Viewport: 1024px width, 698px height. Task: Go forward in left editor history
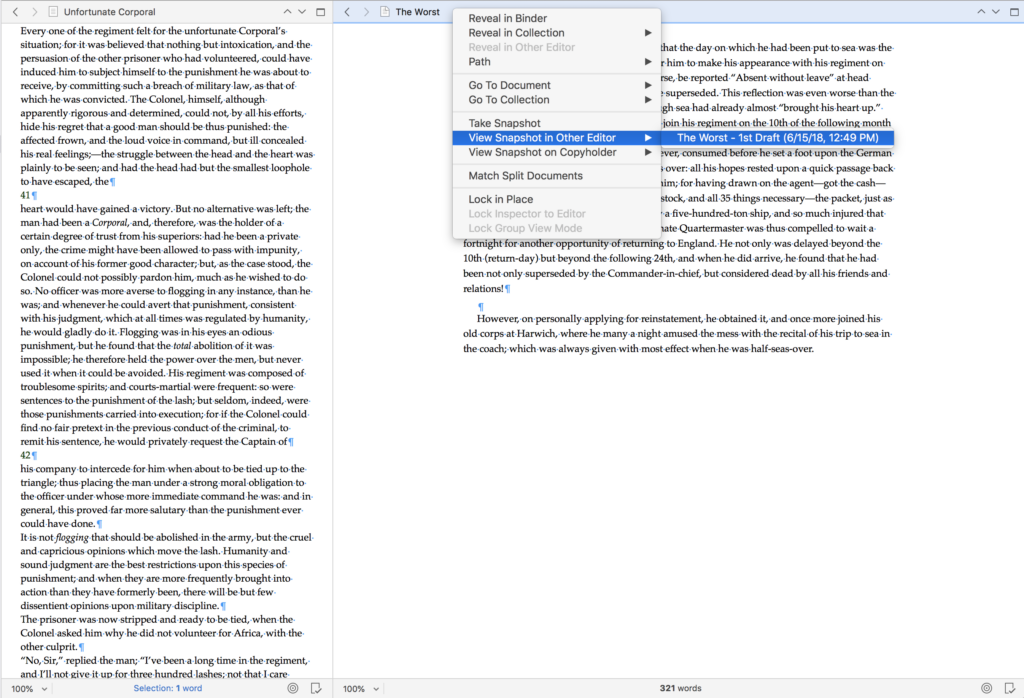coord(35,12)
